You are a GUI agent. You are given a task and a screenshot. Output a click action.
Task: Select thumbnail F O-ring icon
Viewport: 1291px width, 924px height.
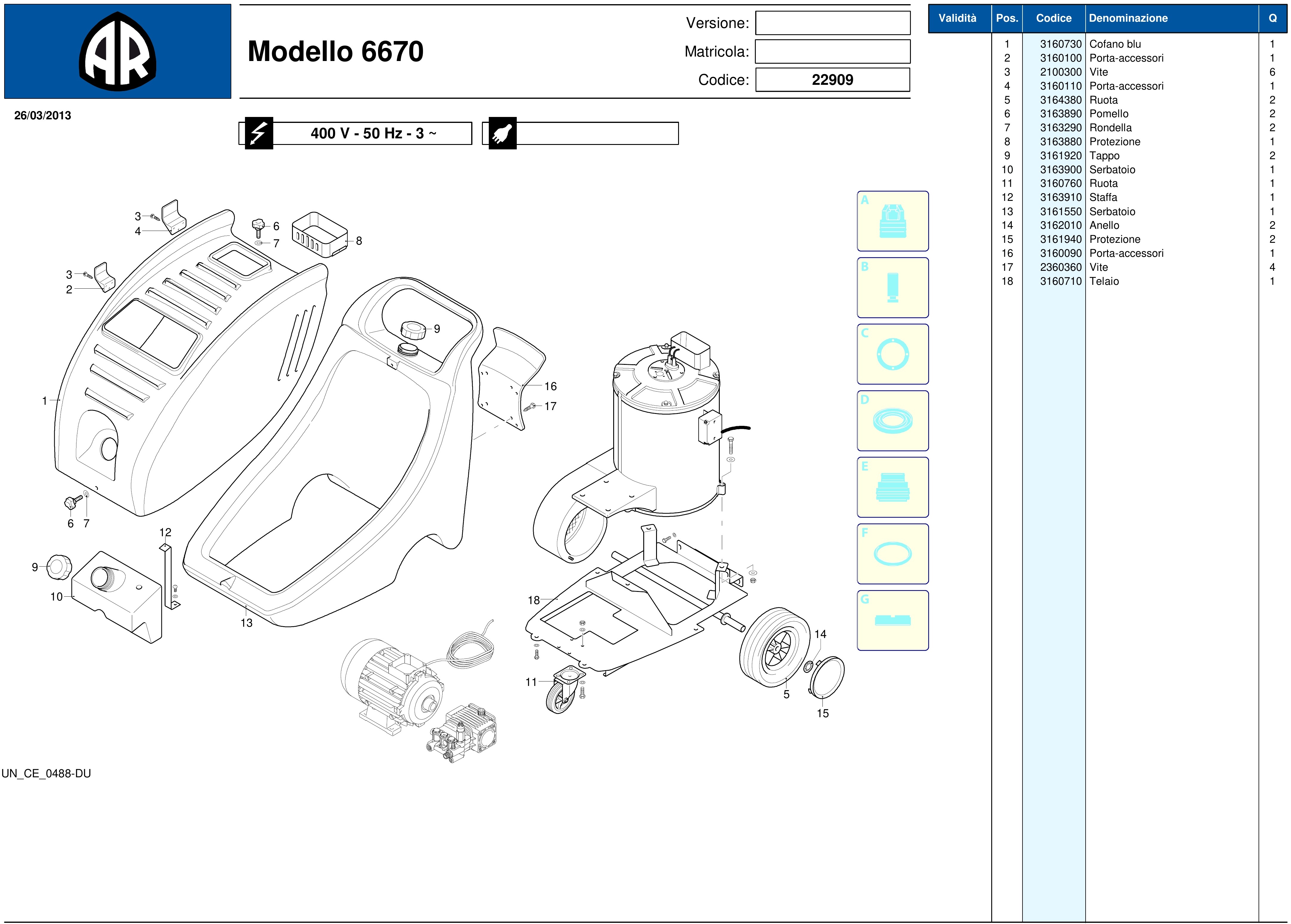point(892,554)
